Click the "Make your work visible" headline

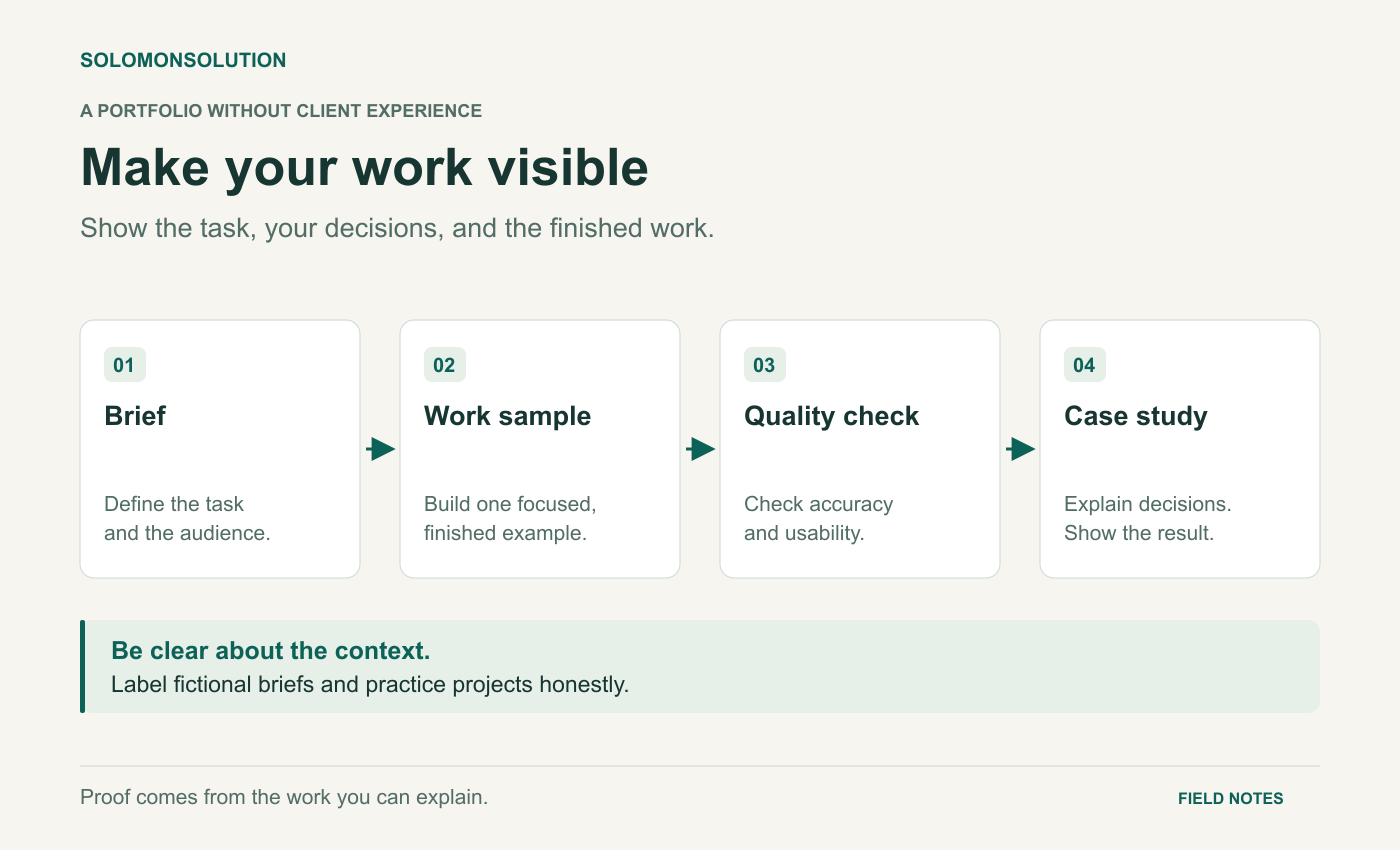click(x=364, y=167)
